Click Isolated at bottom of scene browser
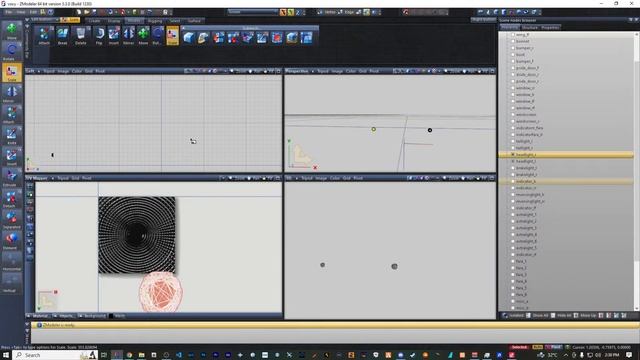640x360 pixels. click(513, 316)
